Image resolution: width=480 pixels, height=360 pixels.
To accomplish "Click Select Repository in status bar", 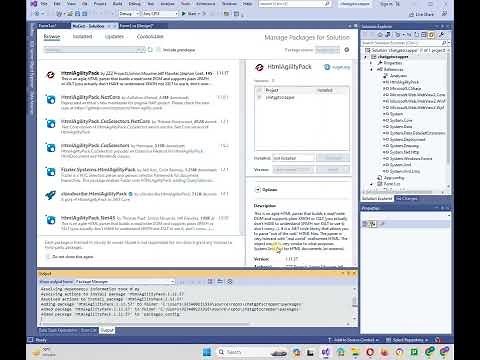I will pos(407,340).
